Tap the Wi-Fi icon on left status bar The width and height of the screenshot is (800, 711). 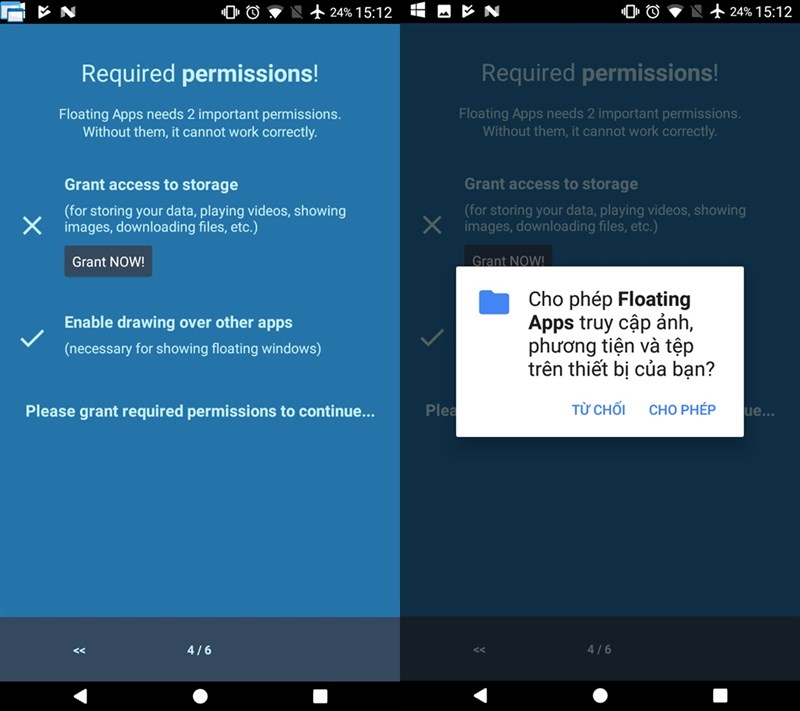(275, 12)
